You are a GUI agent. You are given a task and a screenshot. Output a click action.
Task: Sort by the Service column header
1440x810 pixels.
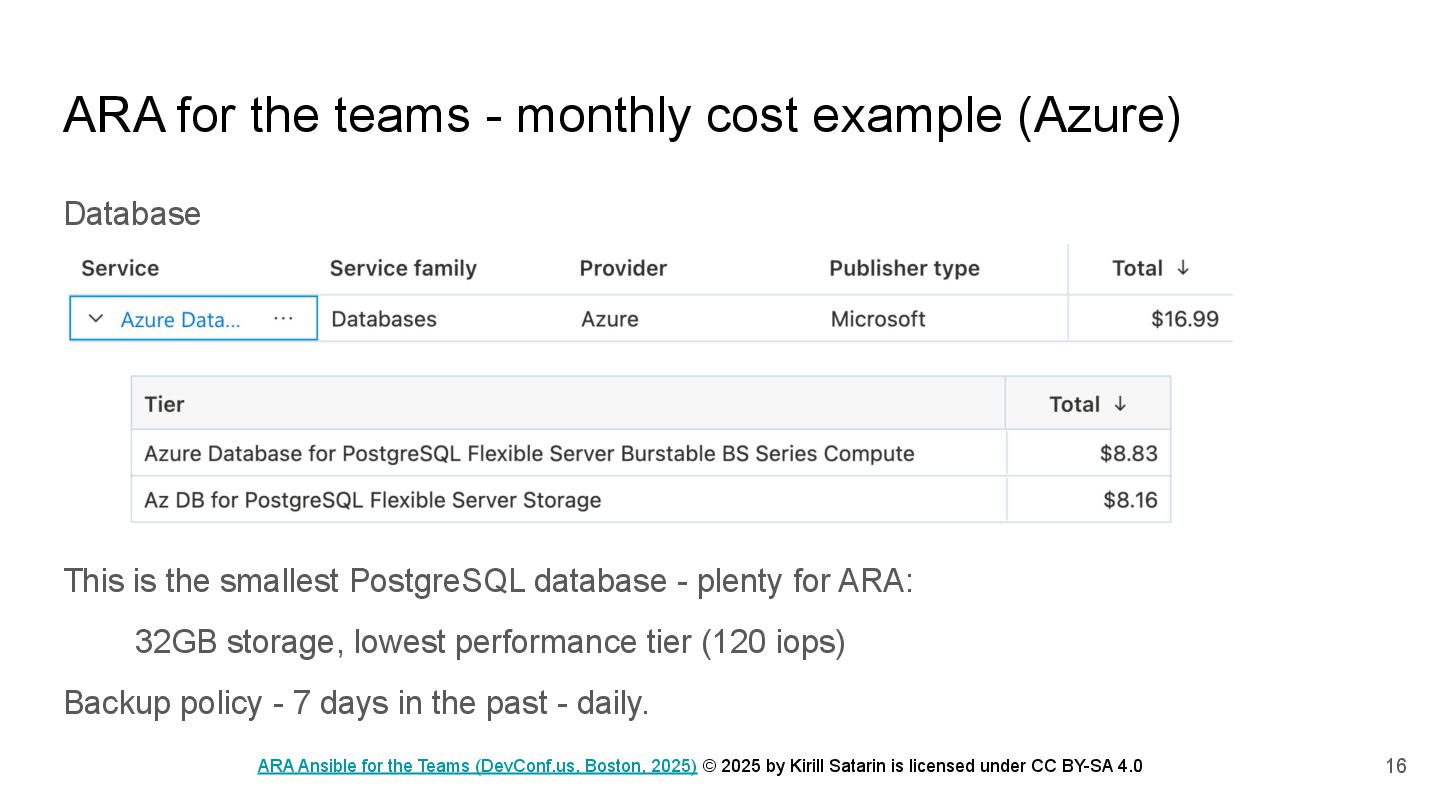120,268
